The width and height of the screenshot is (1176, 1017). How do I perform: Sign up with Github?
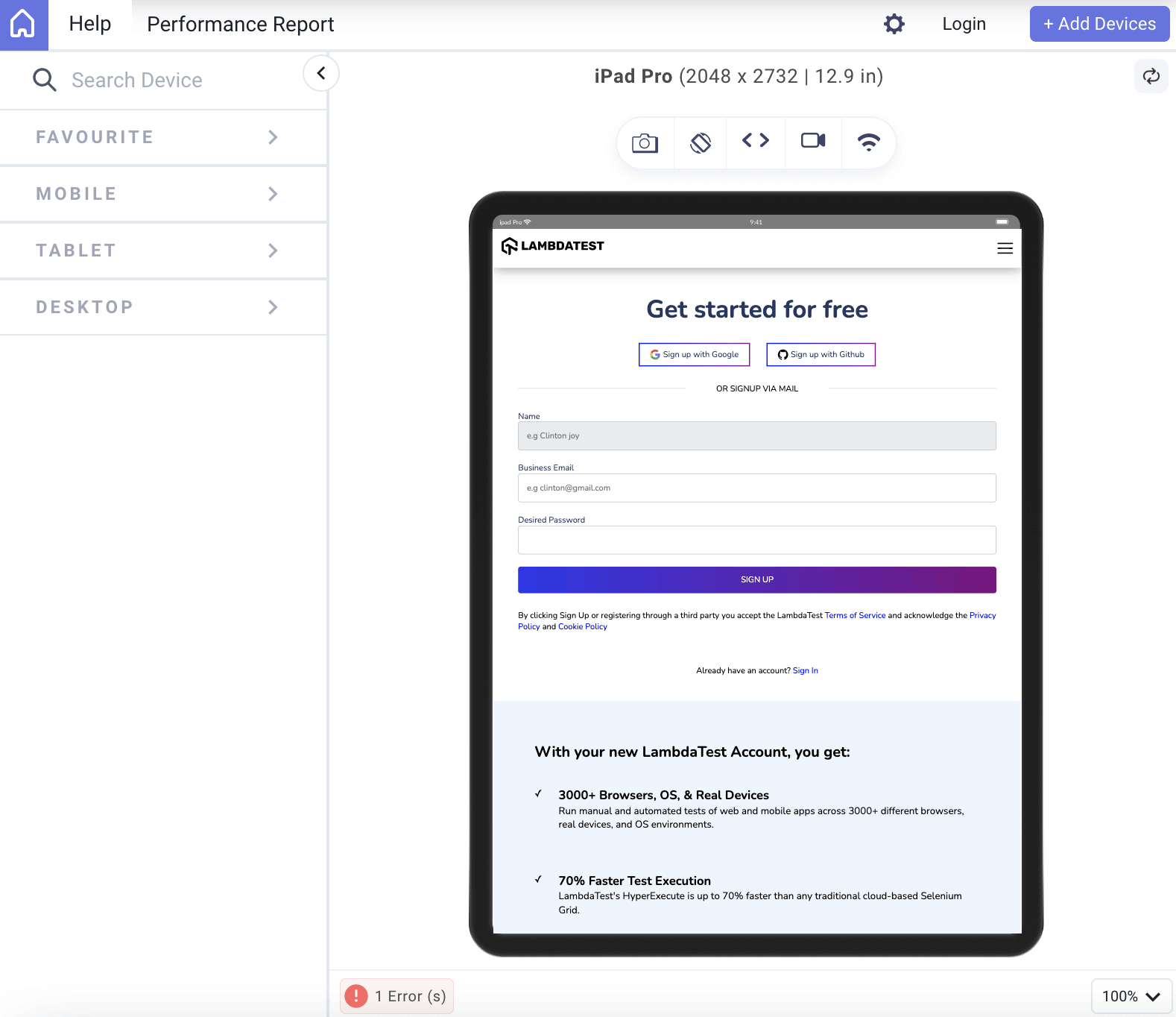pos(821,355)
